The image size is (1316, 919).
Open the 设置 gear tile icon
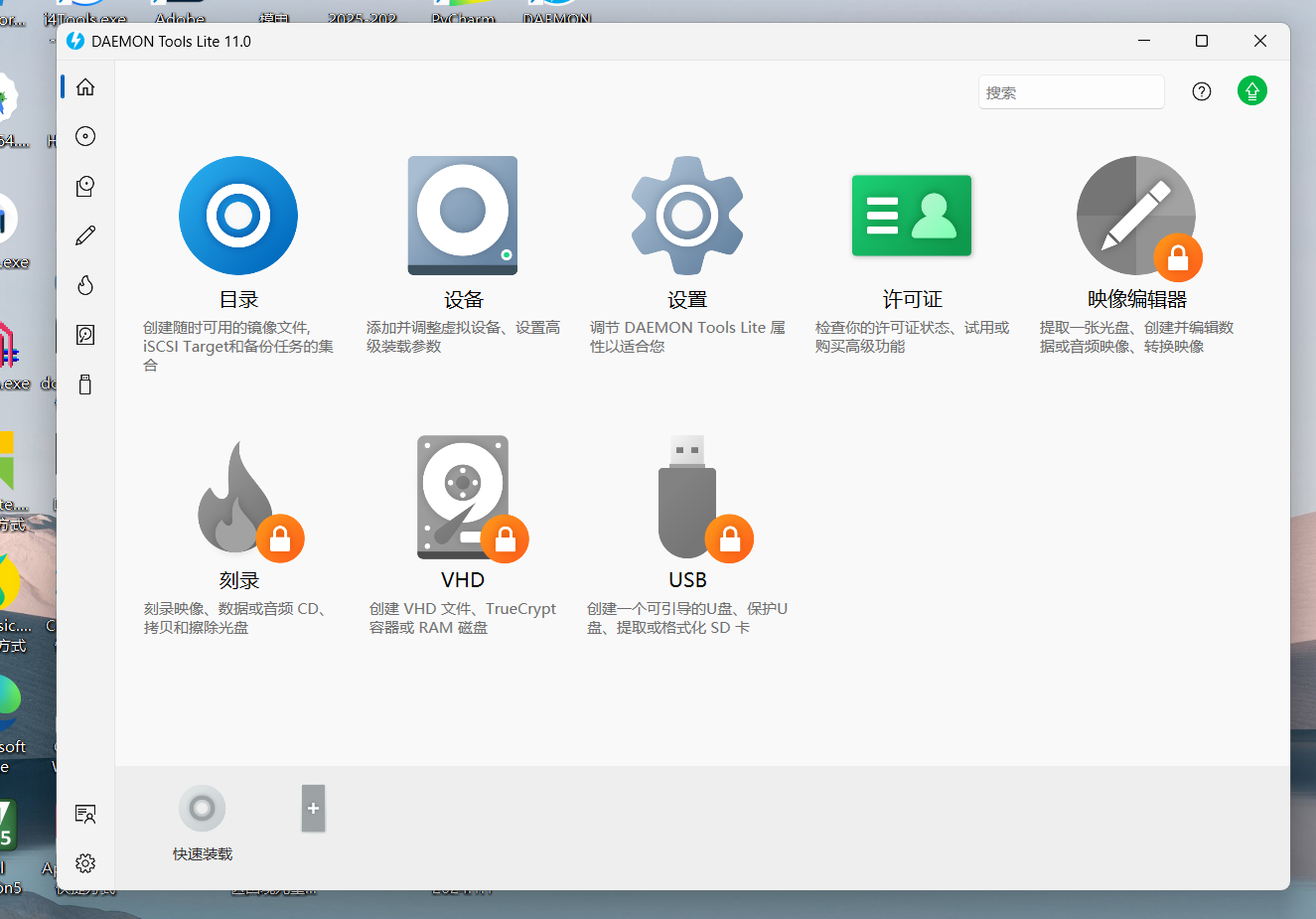[x=687, y=216]
